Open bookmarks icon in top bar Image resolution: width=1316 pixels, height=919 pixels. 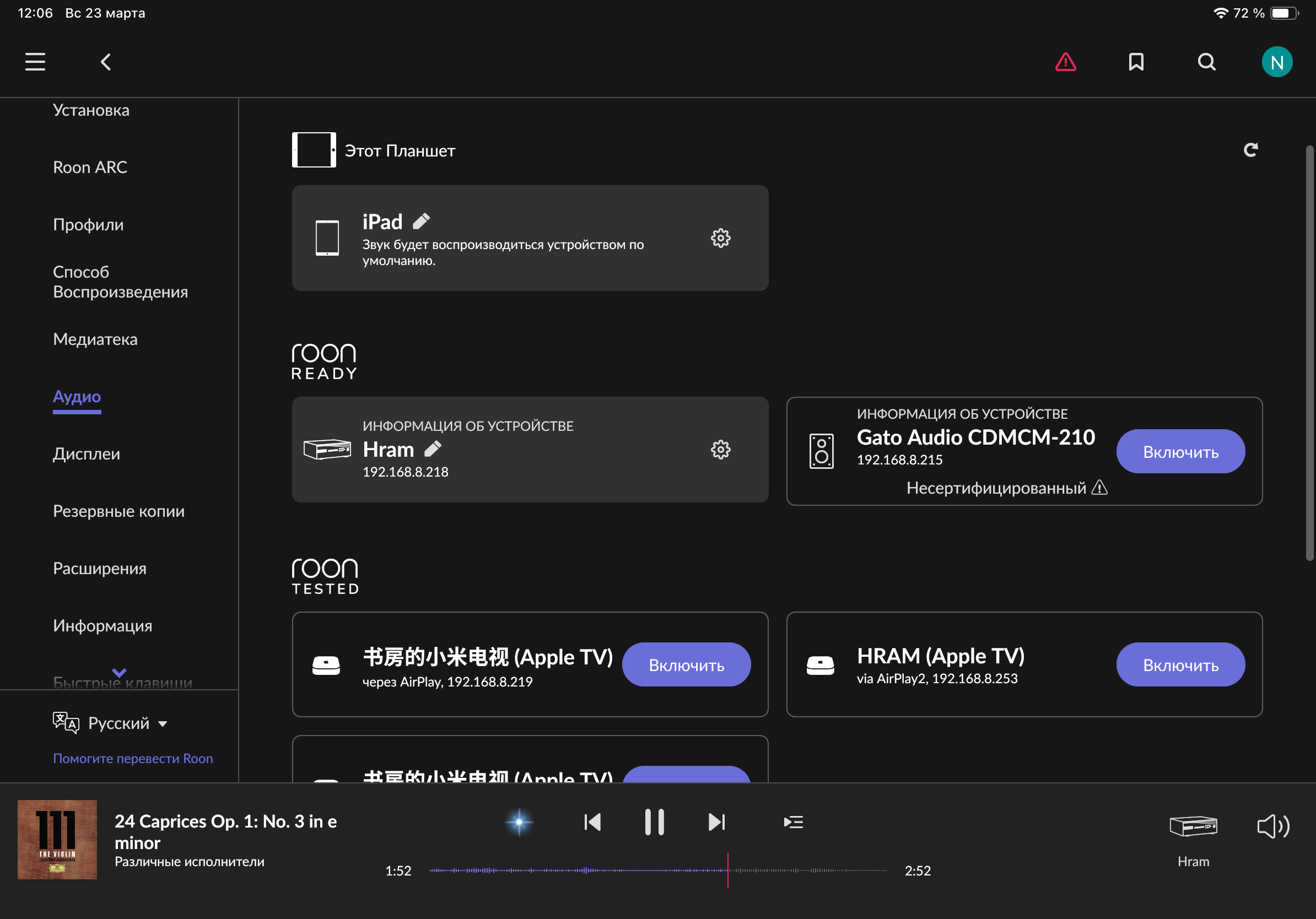[1136, 62]
